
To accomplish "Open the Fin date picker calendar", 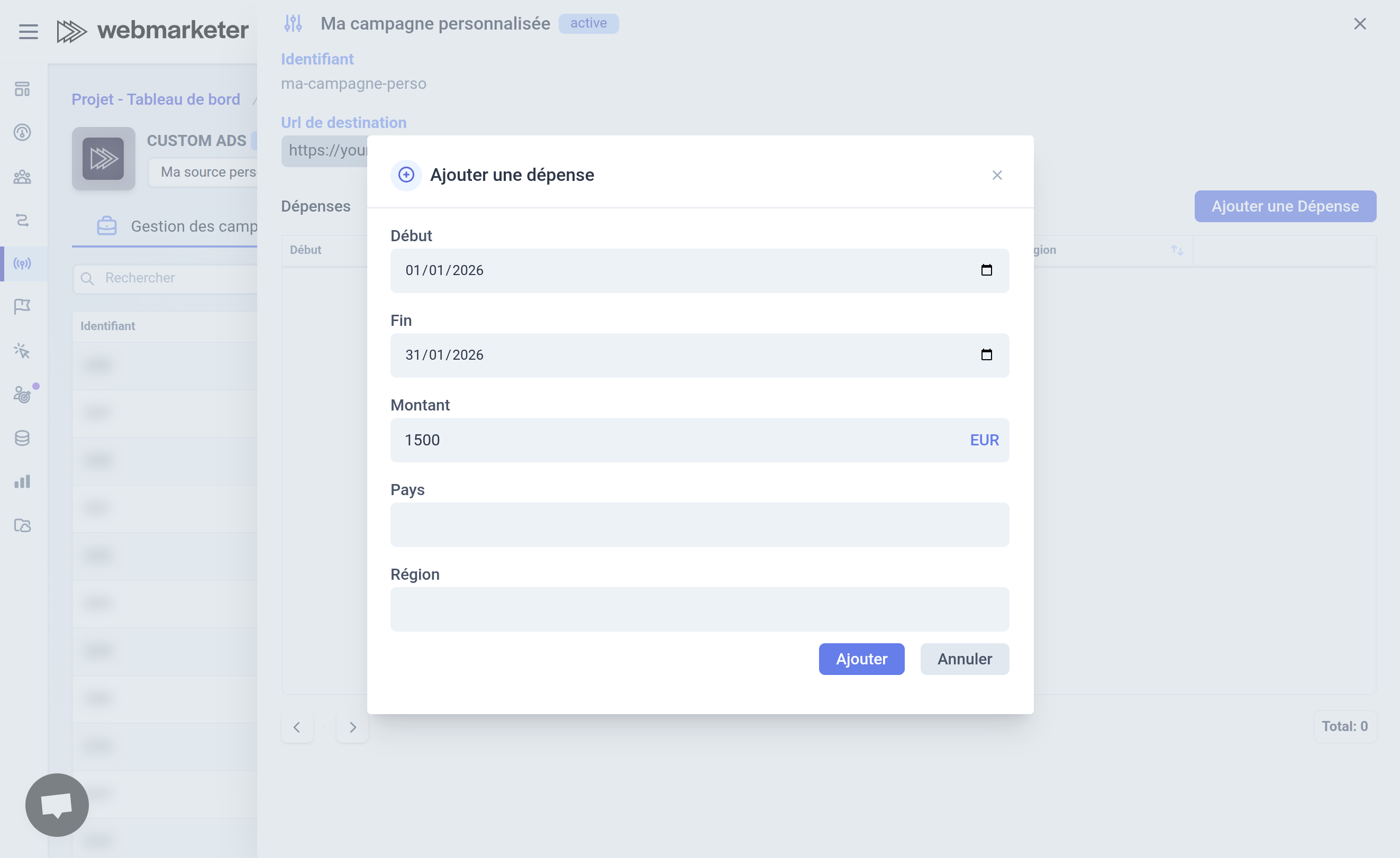I will (986, 354).
